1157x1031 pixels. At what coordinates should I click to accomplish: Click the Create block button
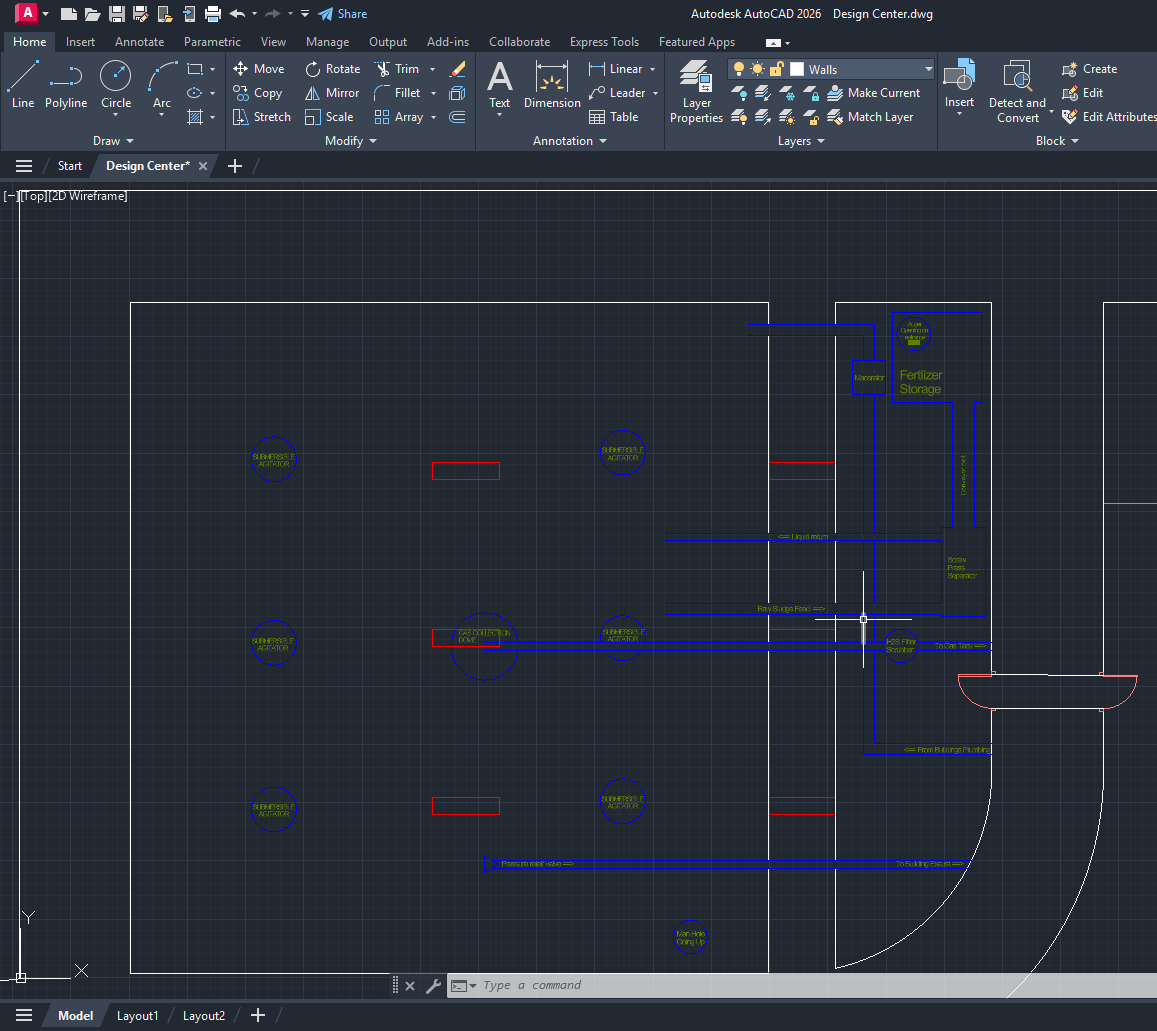(x=1089, y=69)
